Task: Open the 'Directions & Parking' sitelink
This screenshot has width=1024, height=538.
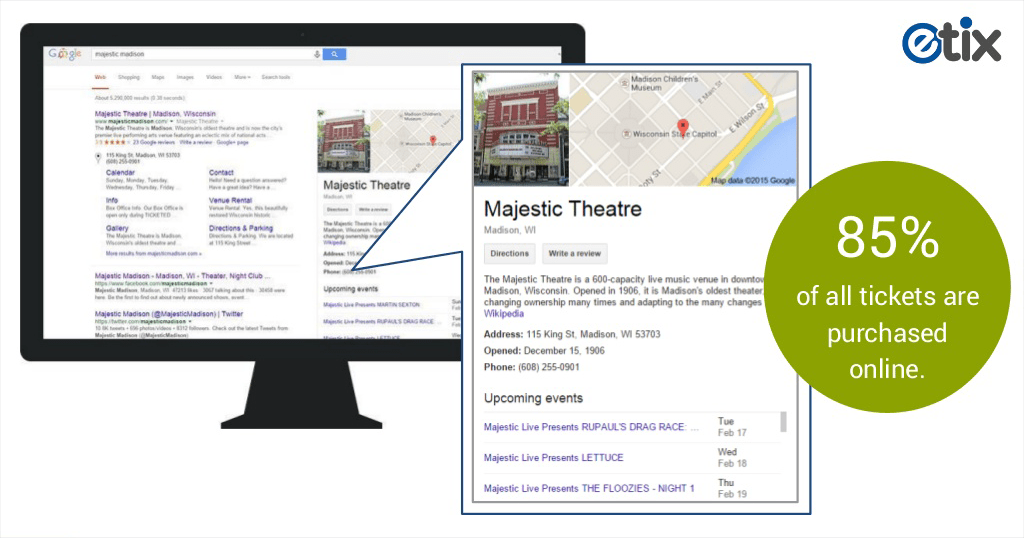Action: pos(241,229)
